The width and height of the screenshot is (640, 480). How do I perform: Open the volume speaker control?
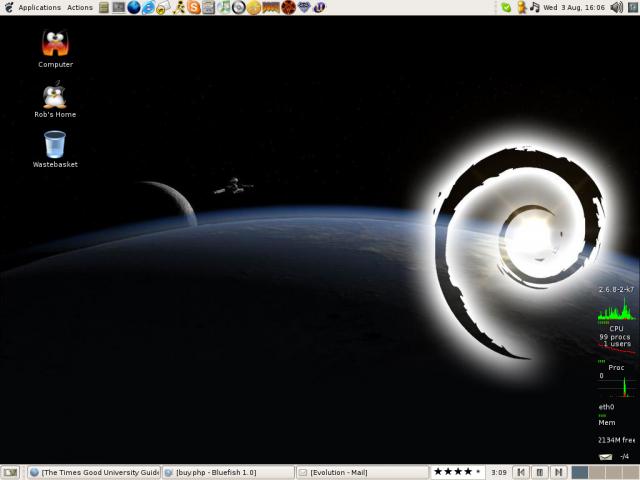pyautogui.click(x=616, y=7)
